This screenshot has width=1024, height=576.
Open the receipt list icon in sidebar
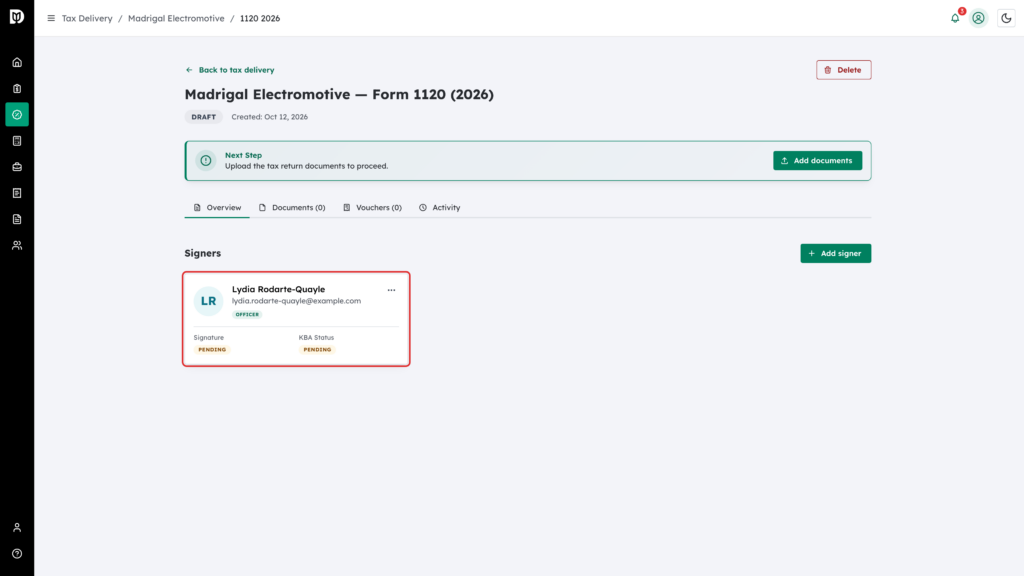point(17,193)
